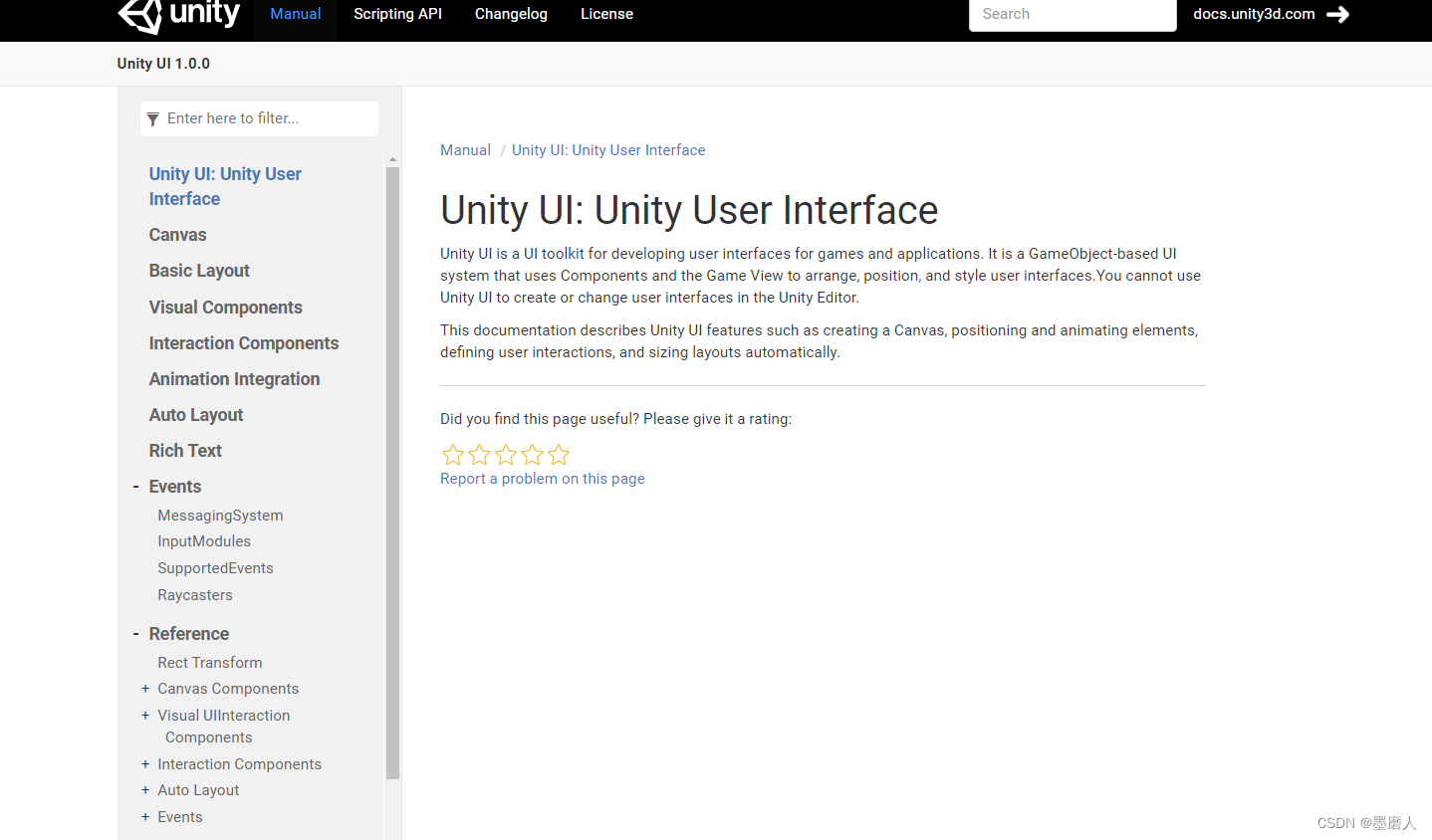The width and height of the screenshot is (1432, 840).
Task: Open Unity UI: Unity User Interface in sidebar
Action: coord(225,186)
